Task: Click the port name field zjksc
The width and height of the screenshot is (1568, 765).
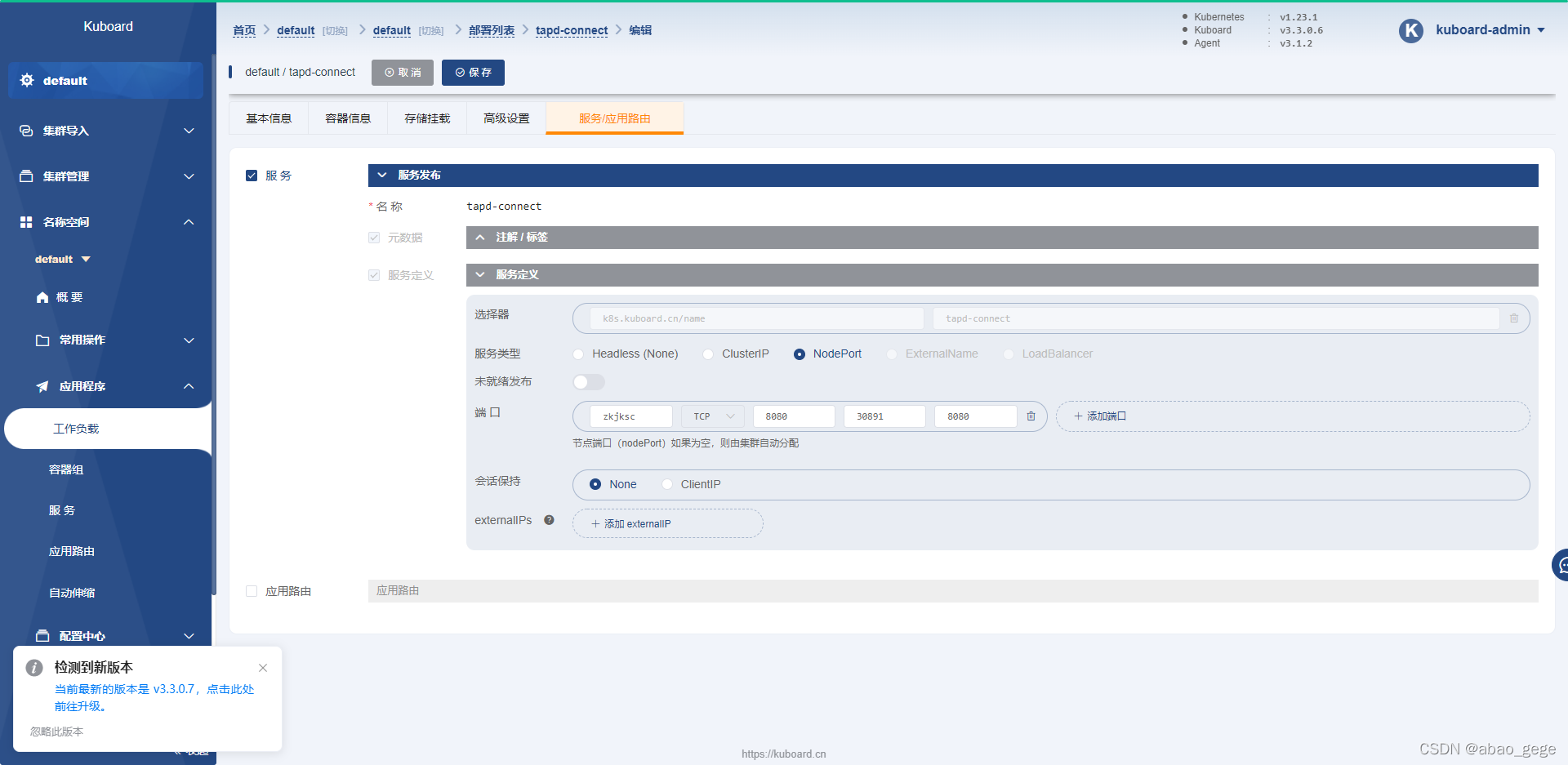Action: coord(631,416)
